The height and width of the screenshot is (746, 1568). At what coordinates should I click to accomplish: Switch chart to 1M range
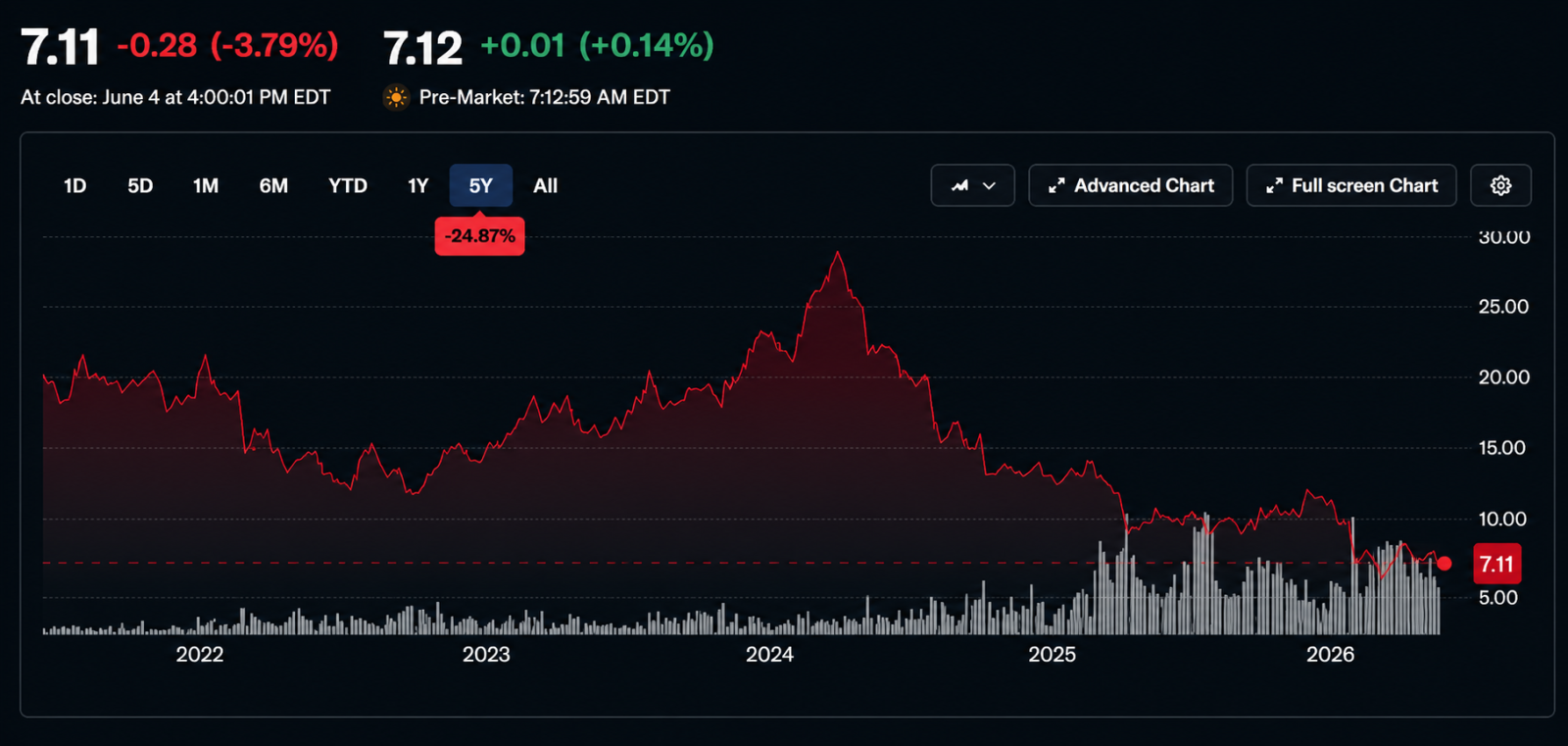coord(206,185)
